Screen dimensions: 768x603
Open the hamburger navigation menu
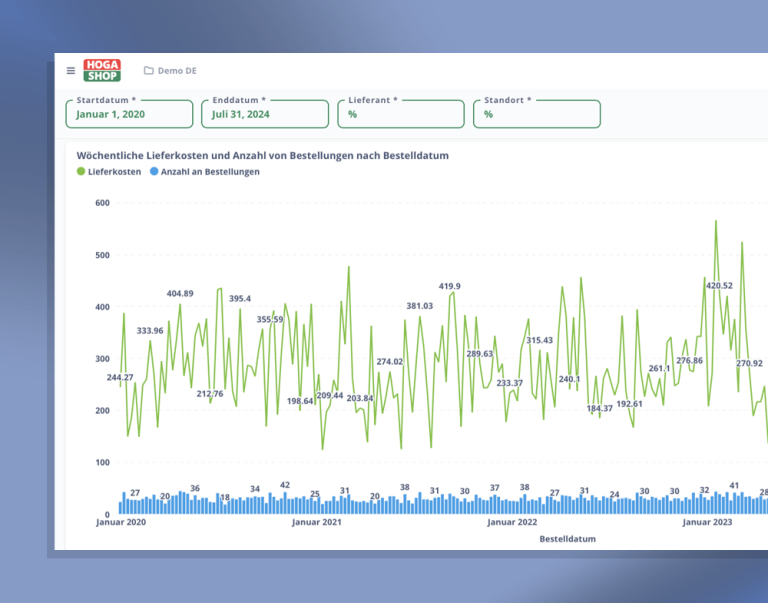pyautogui.click(x=71, y=71)
